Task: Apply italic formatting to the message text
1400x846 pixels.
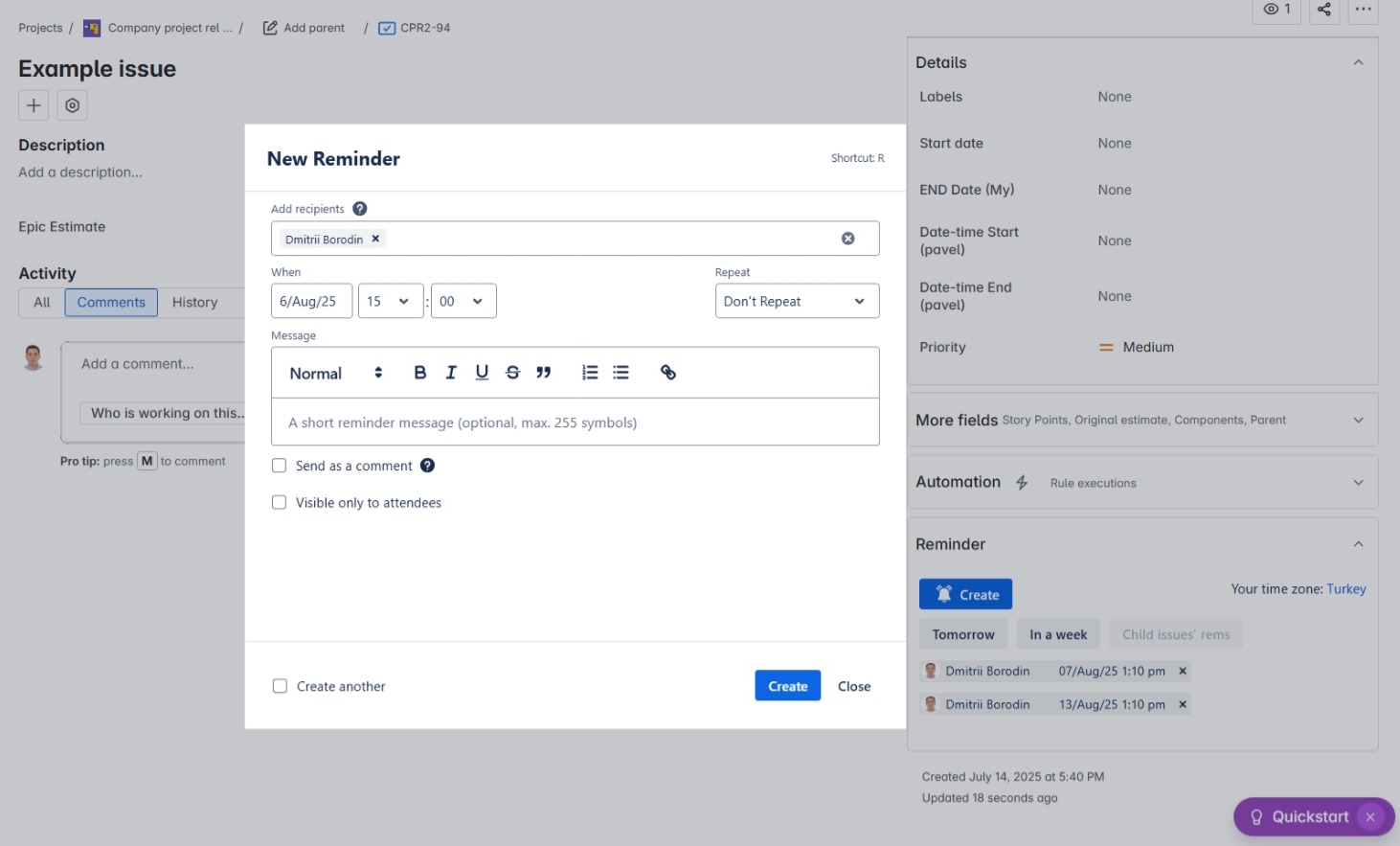Action: [450, 373]
